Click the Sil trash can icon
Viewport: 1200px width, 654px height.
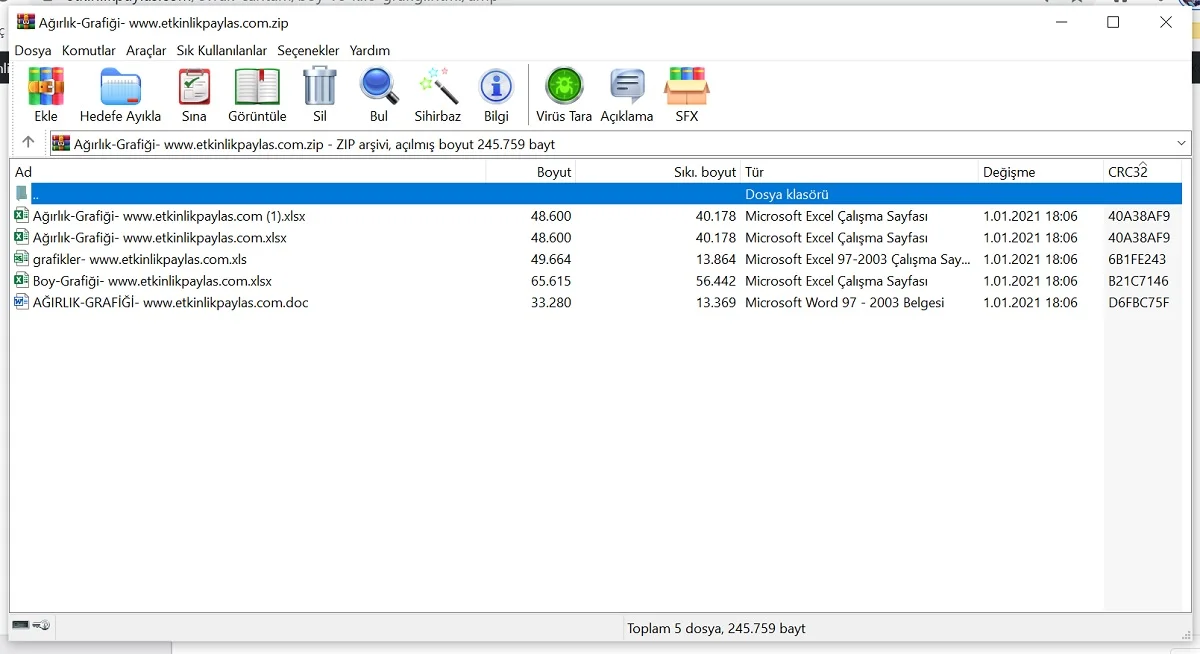pyautogui.click(x=320, y=86)
